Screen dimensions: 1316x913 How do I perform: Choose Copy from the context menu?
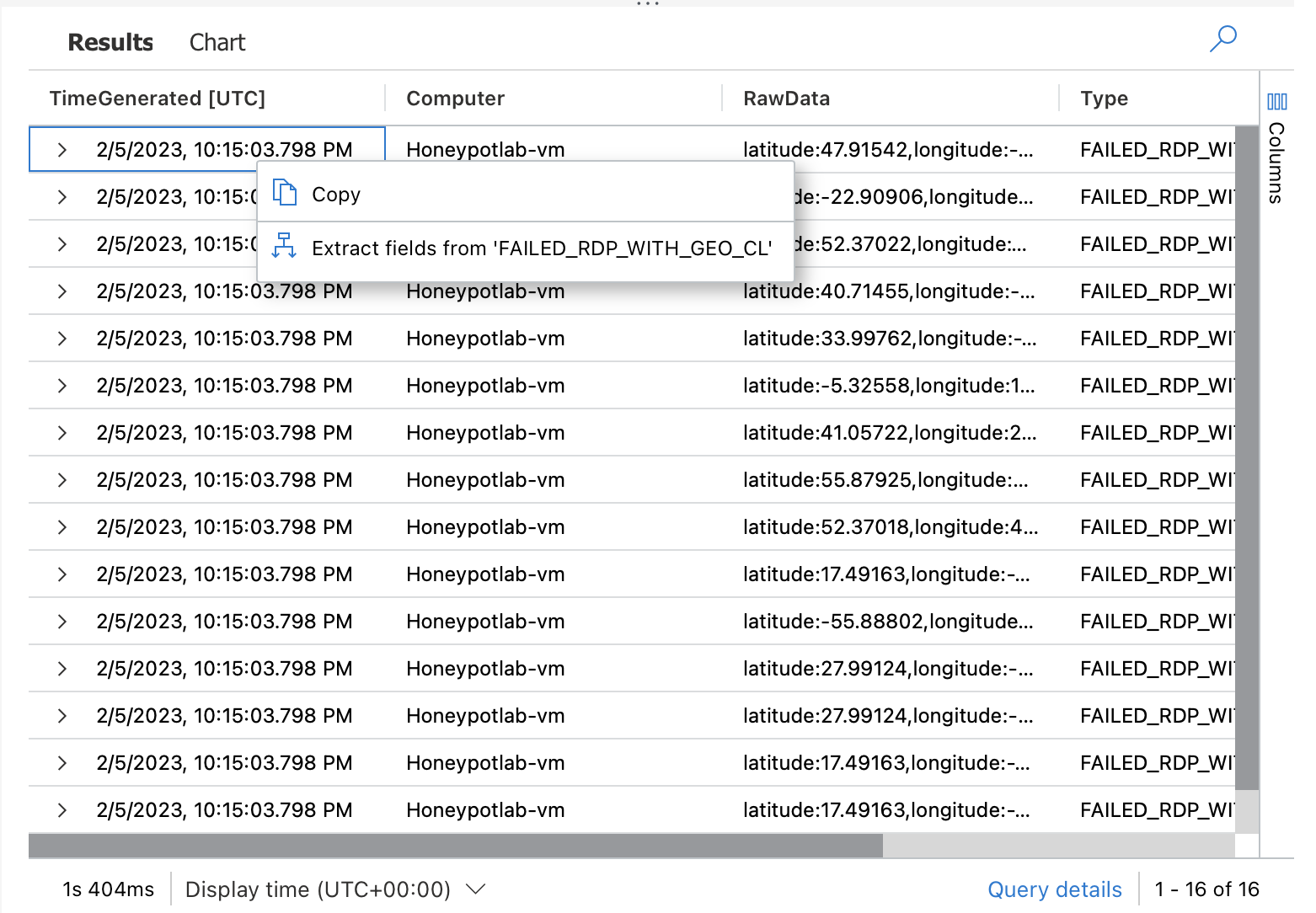tap(526, 194)
